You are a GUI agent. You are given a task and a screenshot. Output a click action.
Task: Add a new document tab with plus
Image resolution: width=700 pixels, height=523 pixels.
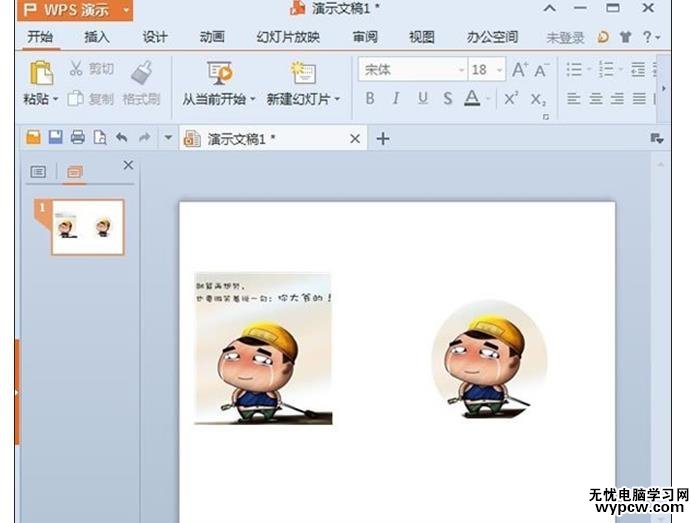[383, 139]
